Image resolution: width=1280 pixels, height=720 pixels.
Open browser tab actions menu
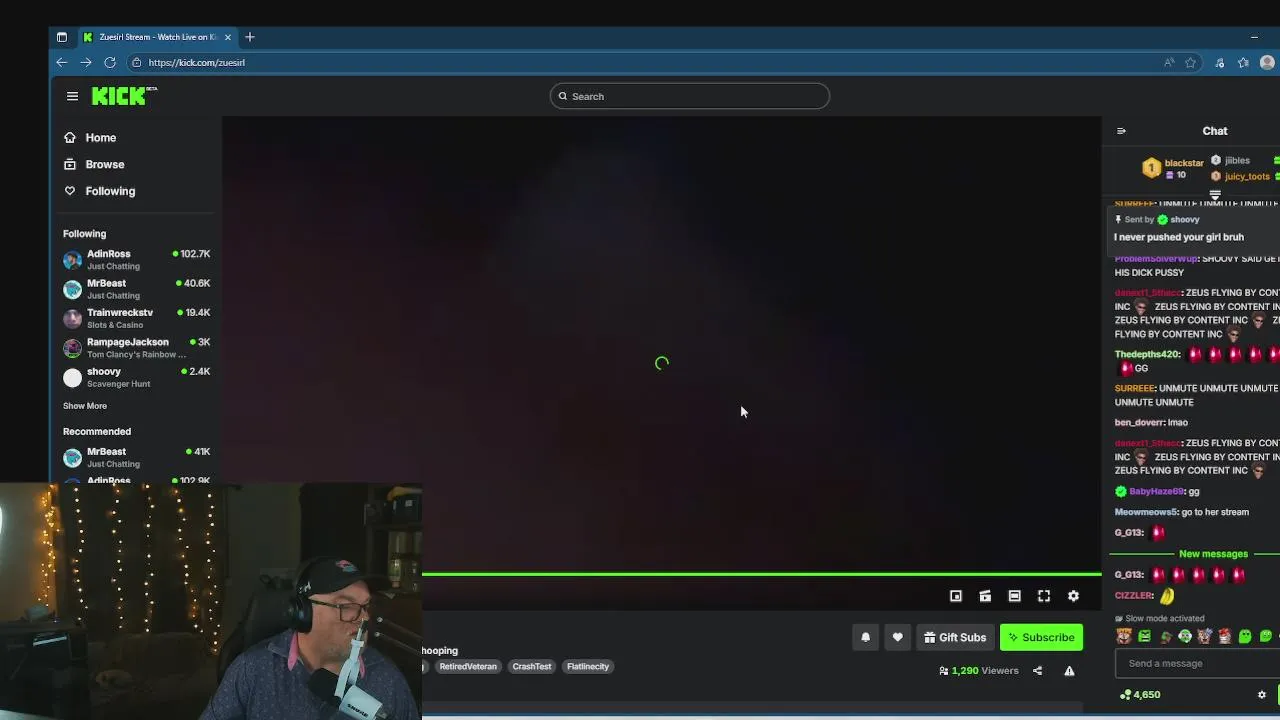pos(62,37)
